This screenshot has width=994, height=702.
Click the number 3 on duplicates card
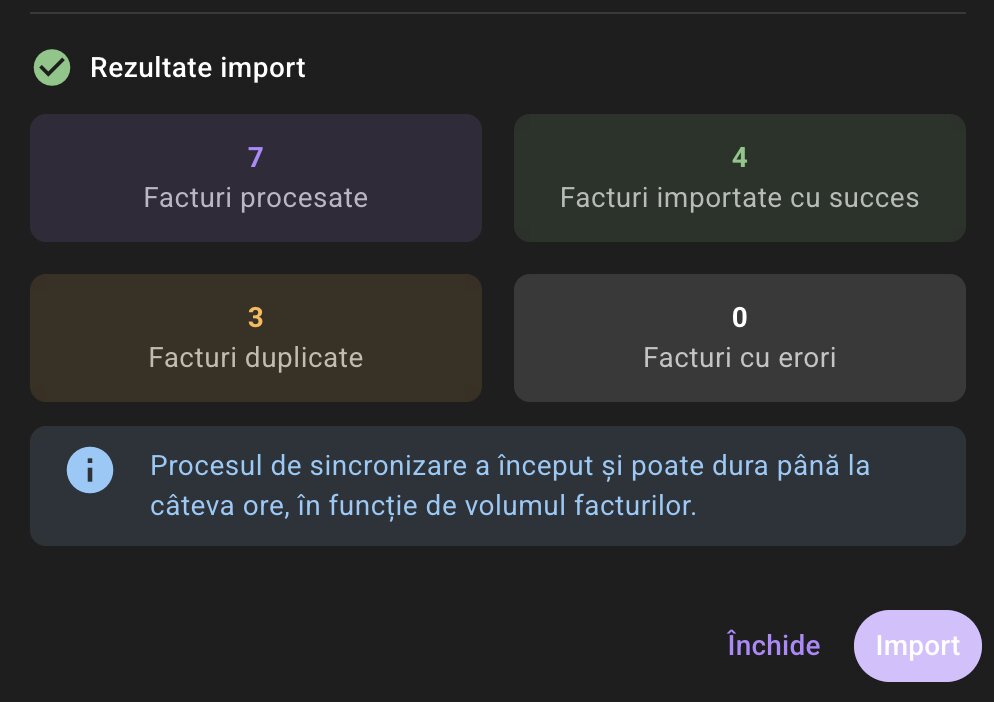(x=255, y=317)
